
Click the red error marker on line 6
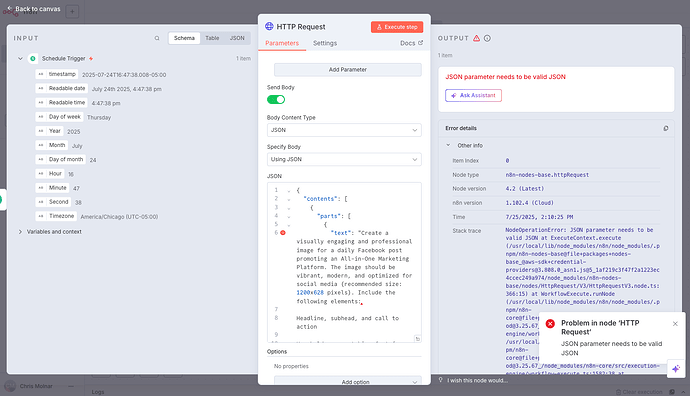click(283, 233)
